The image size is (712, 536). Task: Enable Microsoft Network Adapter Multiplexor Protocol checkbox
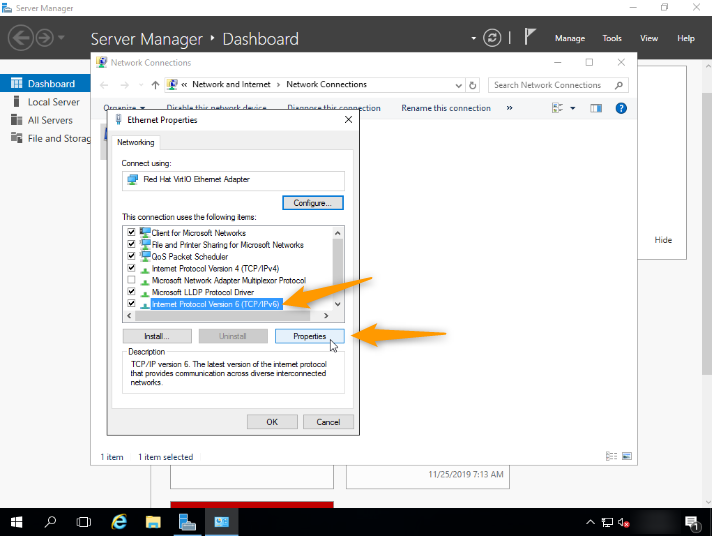point(131,280)
